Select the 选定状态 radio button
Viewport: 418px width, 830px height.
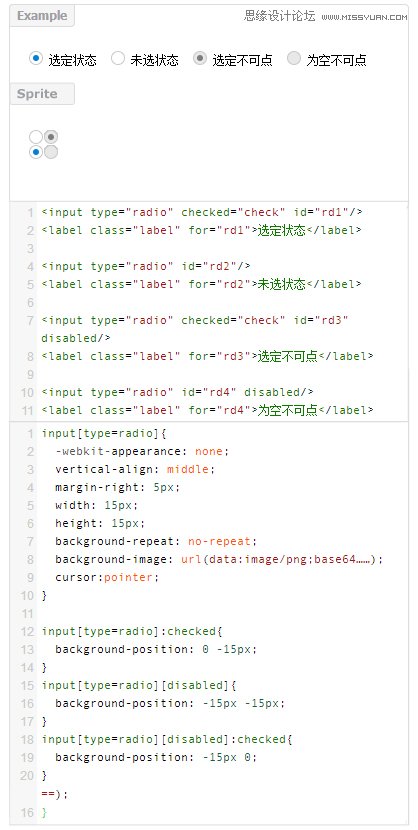(35, 58)
